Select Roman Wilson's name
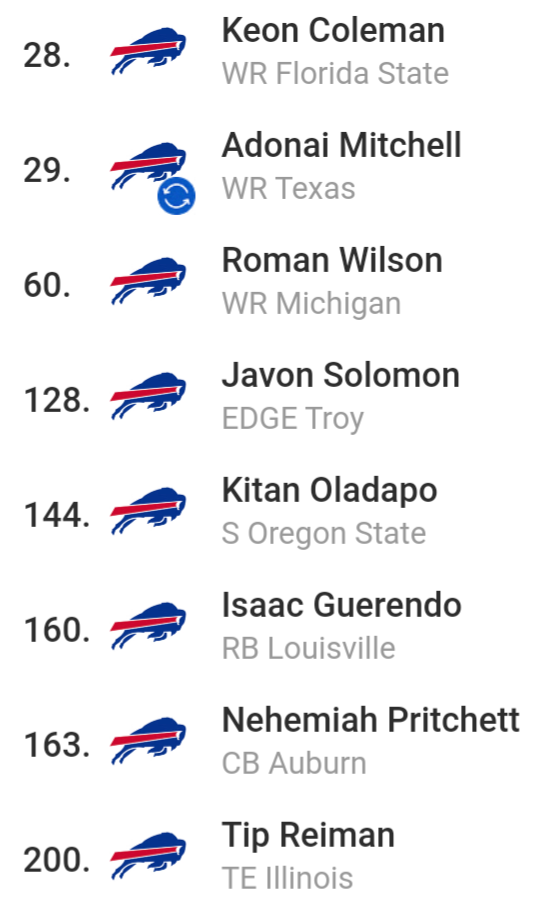Screen dimensions: 559x911 click(332, 260)
